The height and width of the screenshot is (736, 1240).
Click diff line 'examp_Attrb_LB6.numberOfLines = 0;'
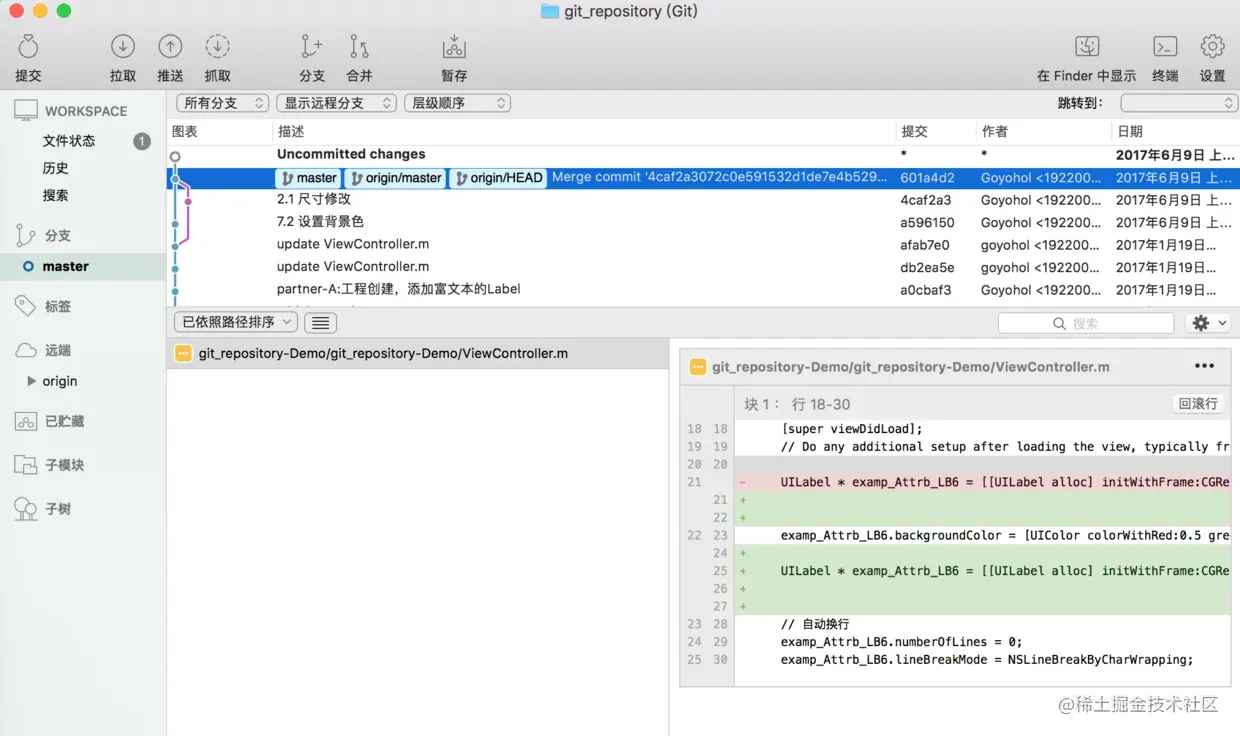901,642
